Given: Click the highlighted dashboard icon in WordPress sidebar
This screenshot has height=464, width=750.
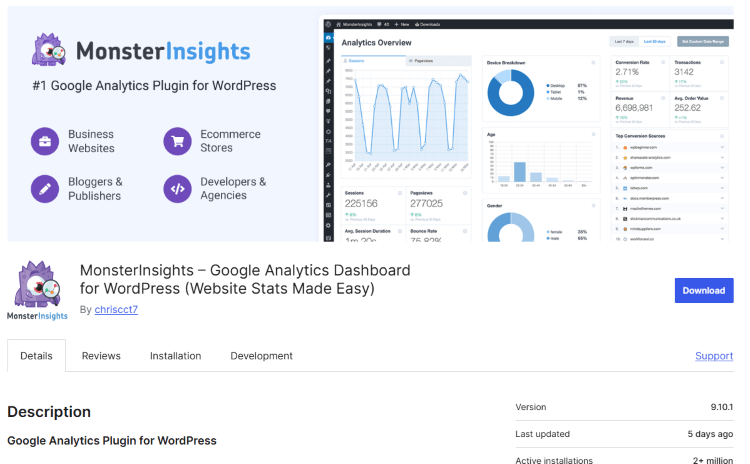Looking at the screenshot, I should (328, 37).
